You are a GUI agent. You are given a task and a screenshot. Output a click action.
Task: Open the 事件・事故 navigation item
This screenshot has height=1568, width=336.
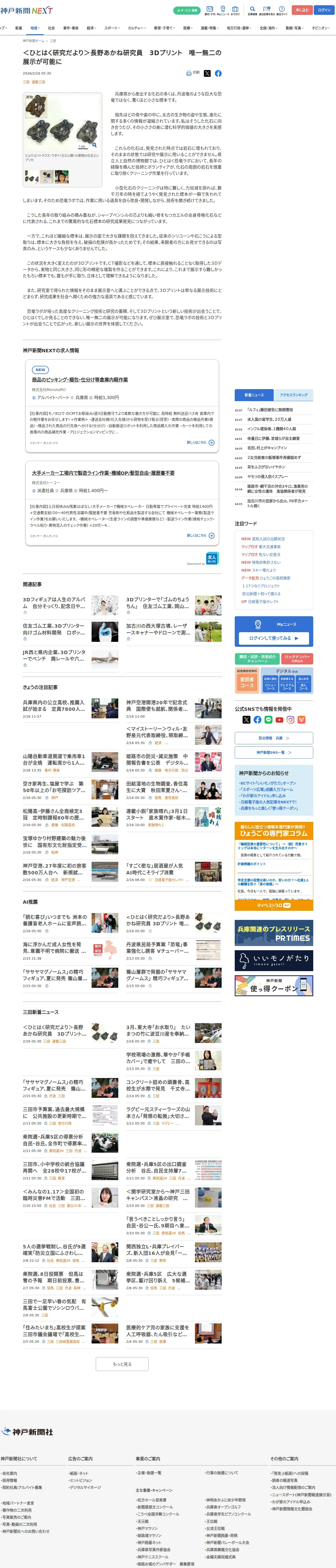click(71, 28)
